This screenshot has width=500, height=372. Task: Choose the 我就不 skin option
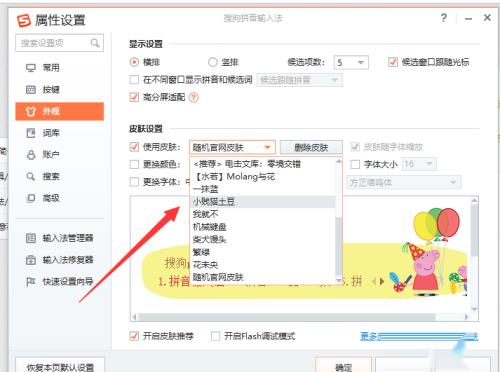tap(262, 214)
